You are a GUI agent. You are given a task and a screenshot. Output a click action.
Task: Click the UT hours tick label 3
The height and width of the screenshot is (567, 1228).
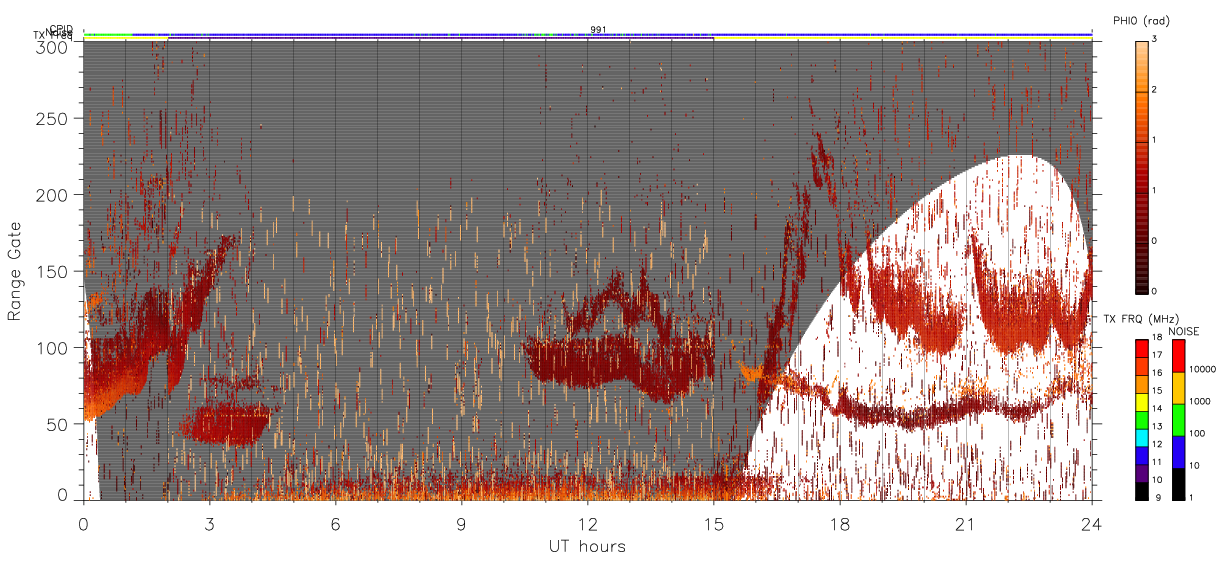click(209, 523)
